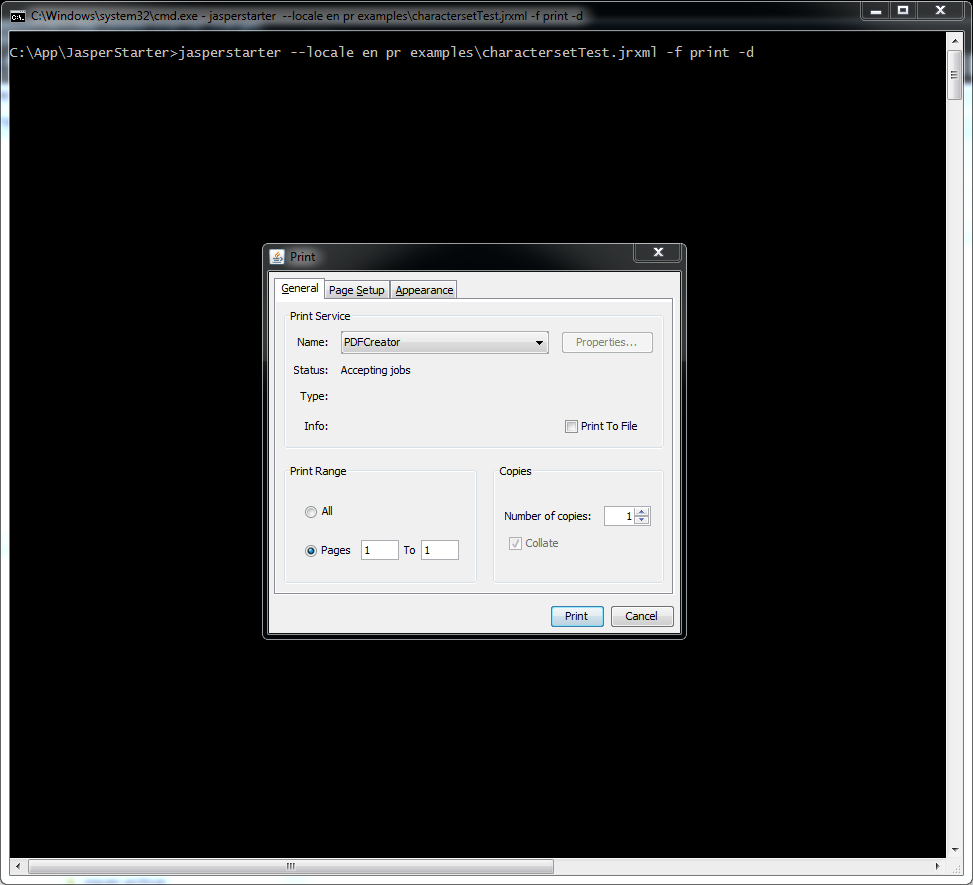Click the Cancel button
The image size is (973, 885).
pos(641,616)
